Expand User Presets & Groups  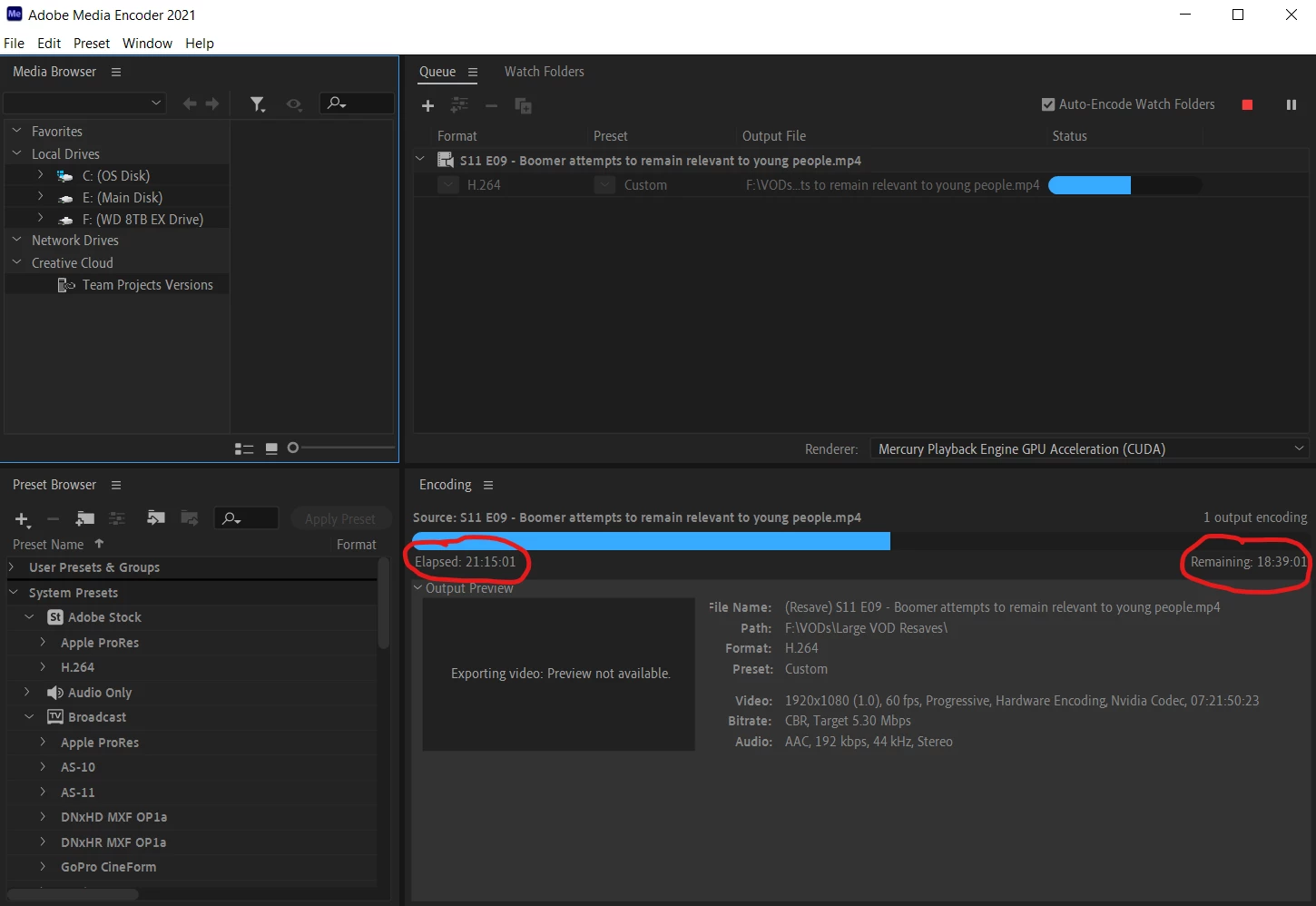click(12, 566)
